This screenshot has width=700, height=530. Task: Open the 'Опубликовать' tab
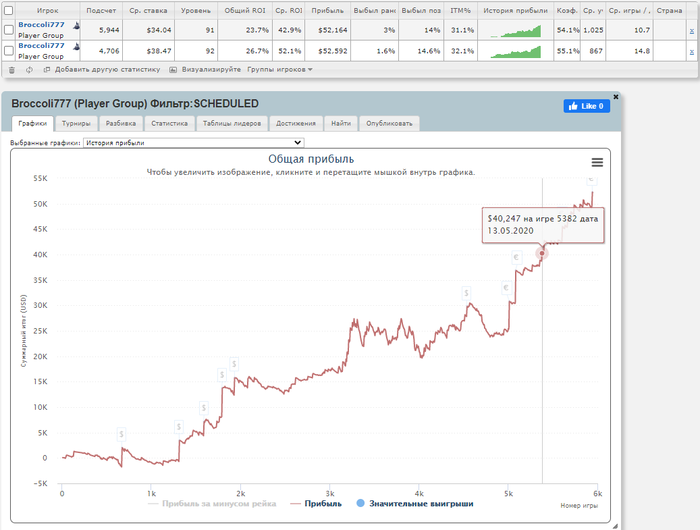point(389,123)
